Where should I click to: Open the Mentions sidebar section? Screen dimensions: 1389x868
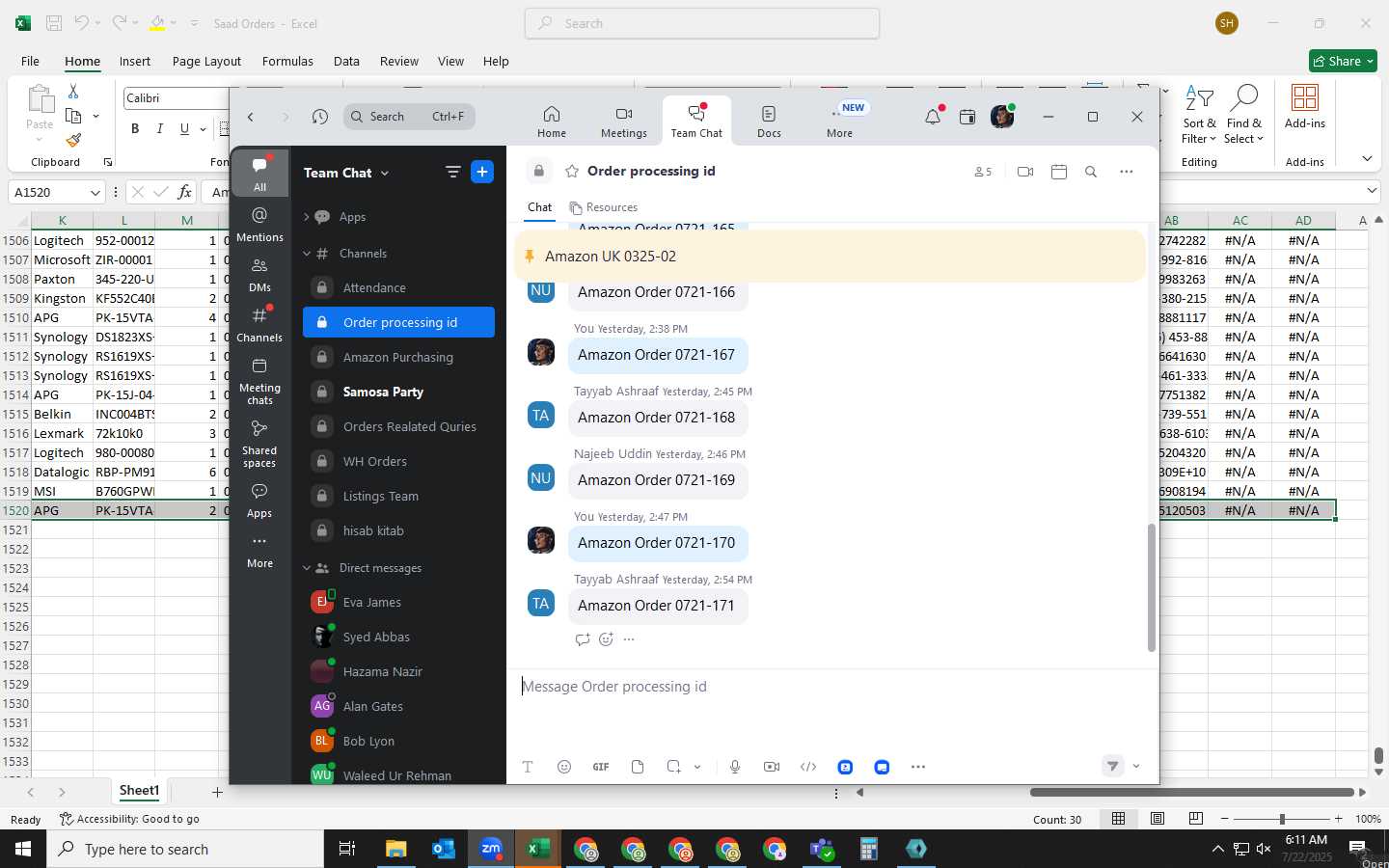pos(259,224)
